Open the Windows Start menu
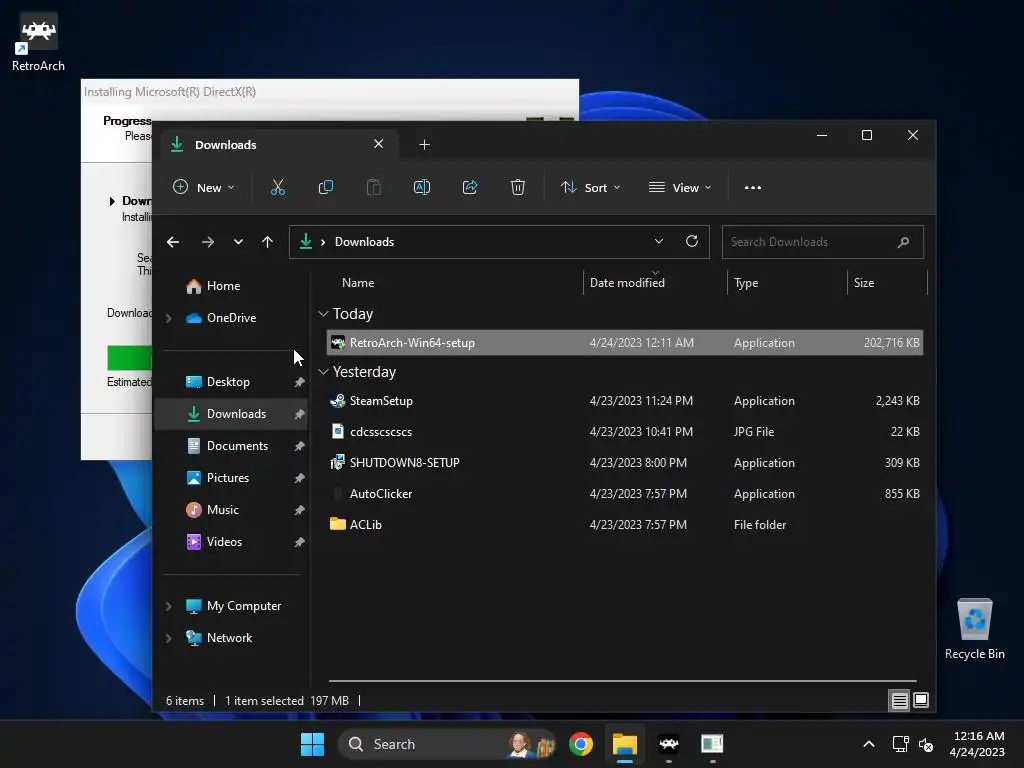This screenshot has width=1024, height=768. point(312,744)
